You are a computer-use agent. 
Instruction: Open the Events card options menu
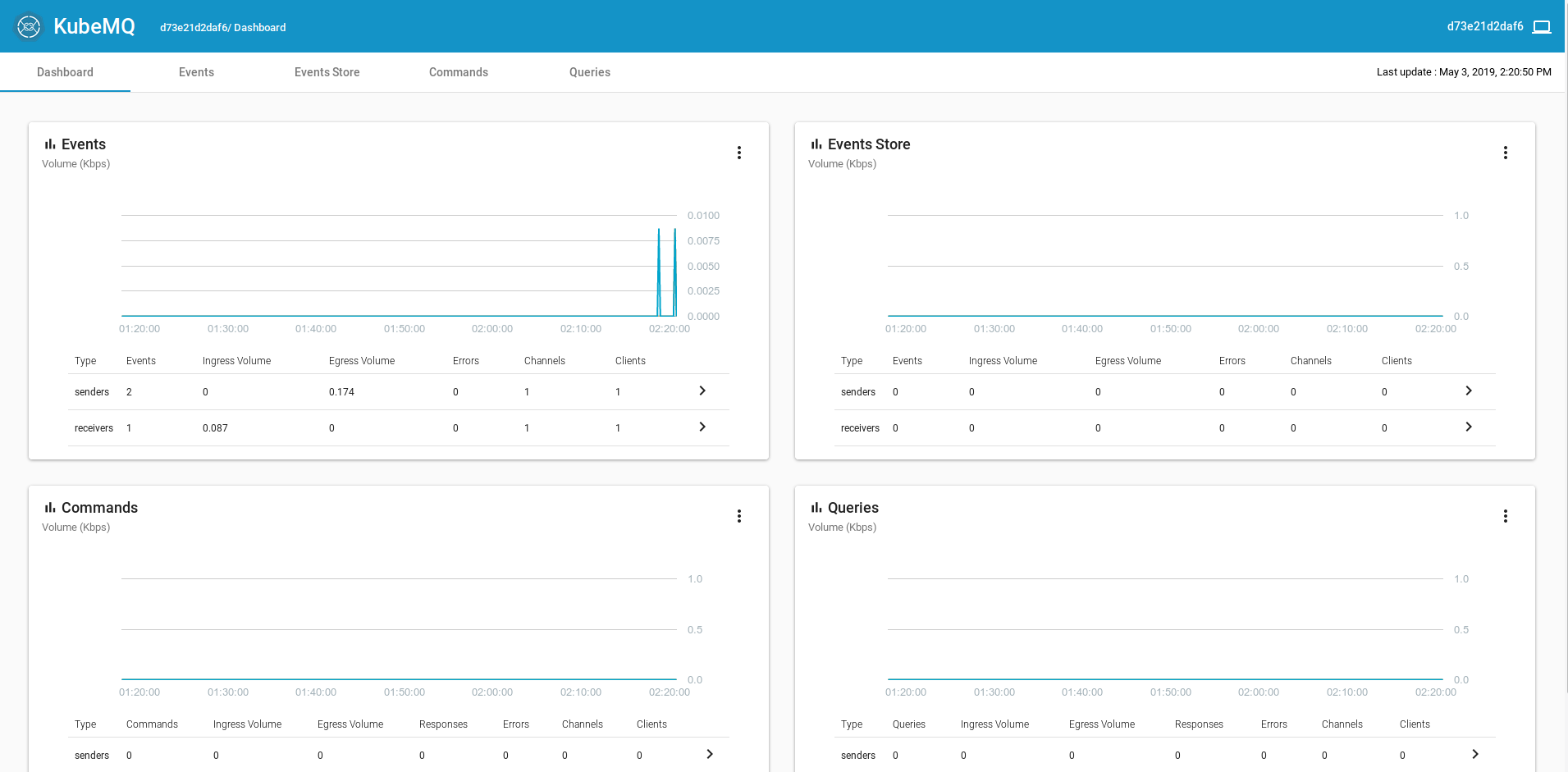pos(739,153)
